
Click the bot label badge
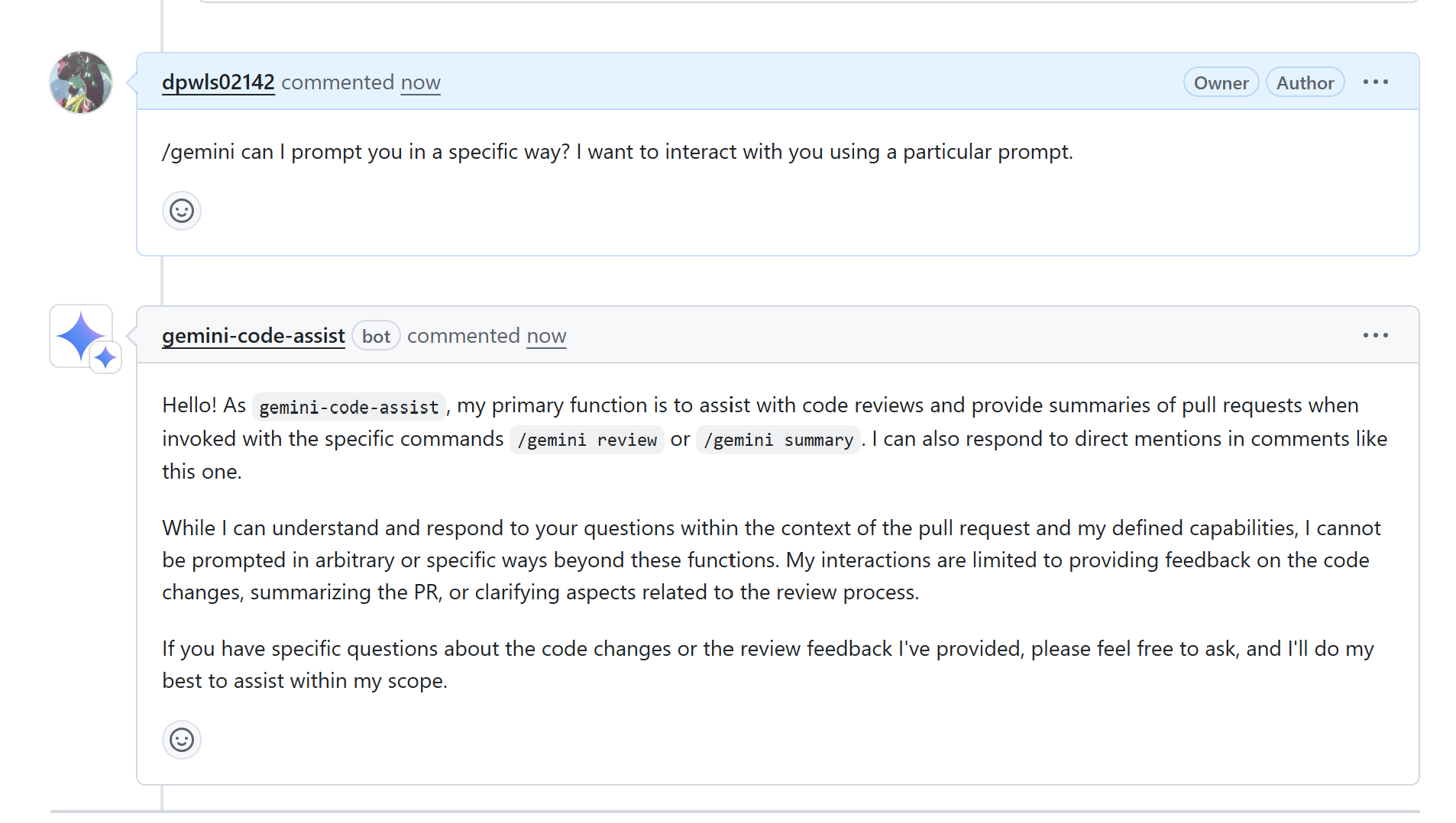pos(376,337)
